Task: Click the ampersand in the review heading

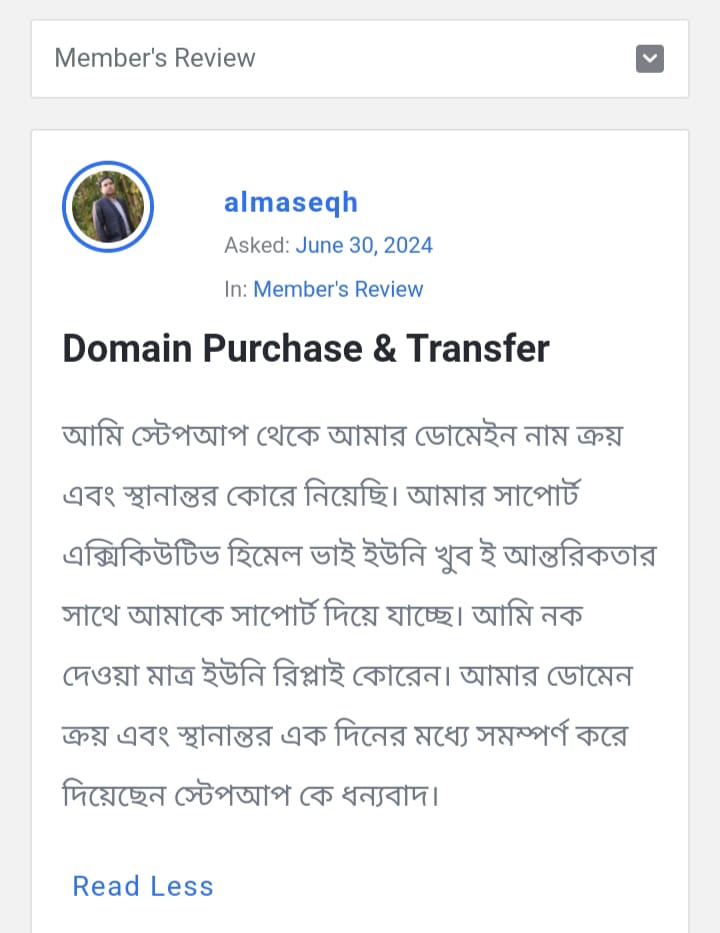Action: coord(384,348)
